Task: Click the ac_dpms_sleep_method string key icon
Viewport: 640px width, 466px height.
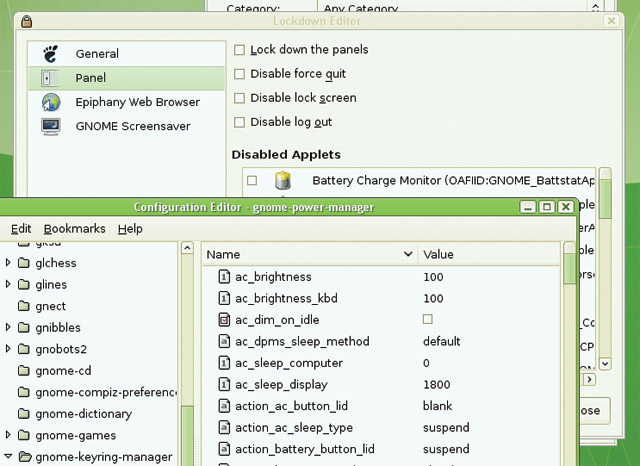Action: [224, 341]
